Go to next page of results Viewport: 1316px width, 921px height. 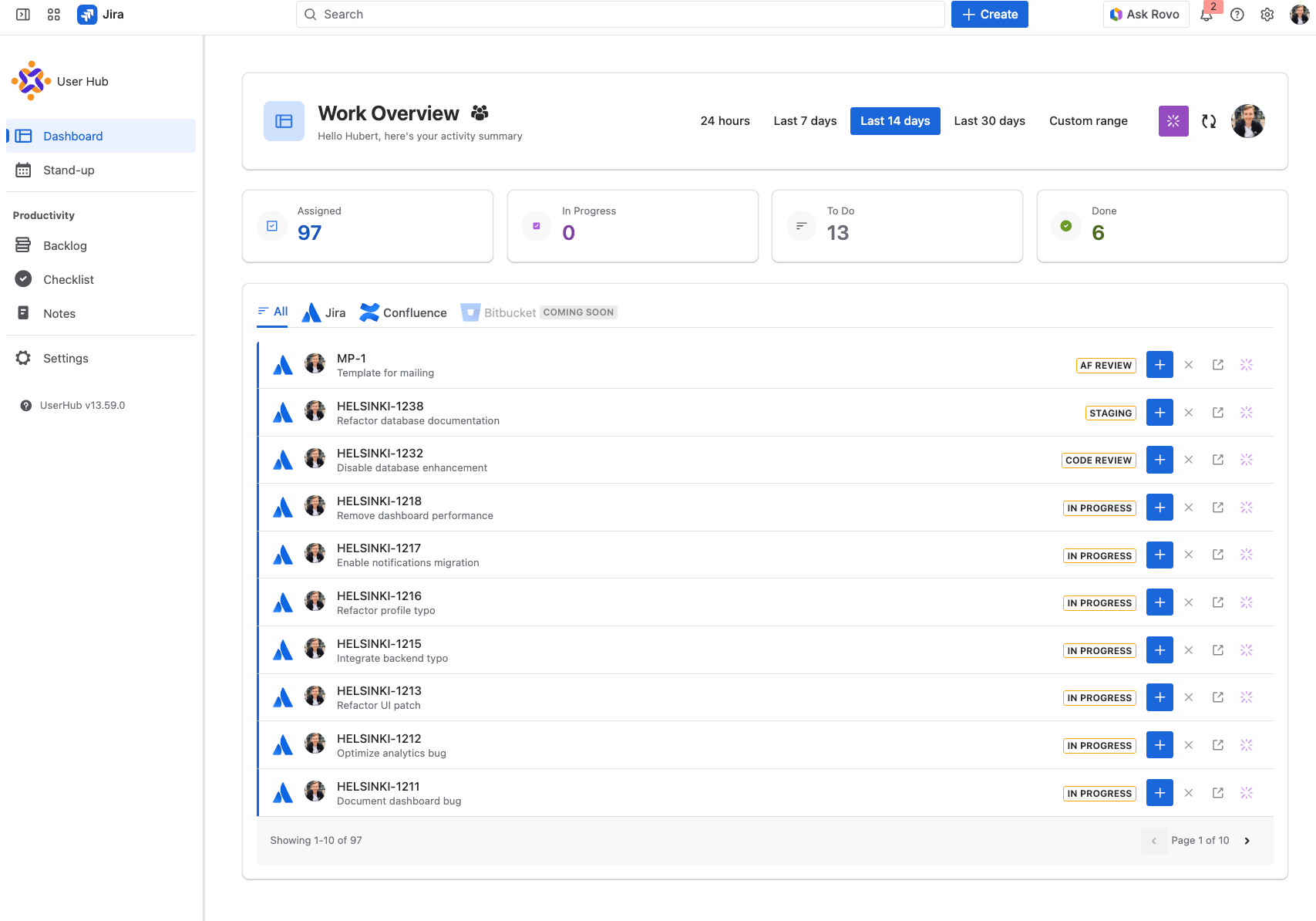pyautogui.click(x=1247, y=841)
